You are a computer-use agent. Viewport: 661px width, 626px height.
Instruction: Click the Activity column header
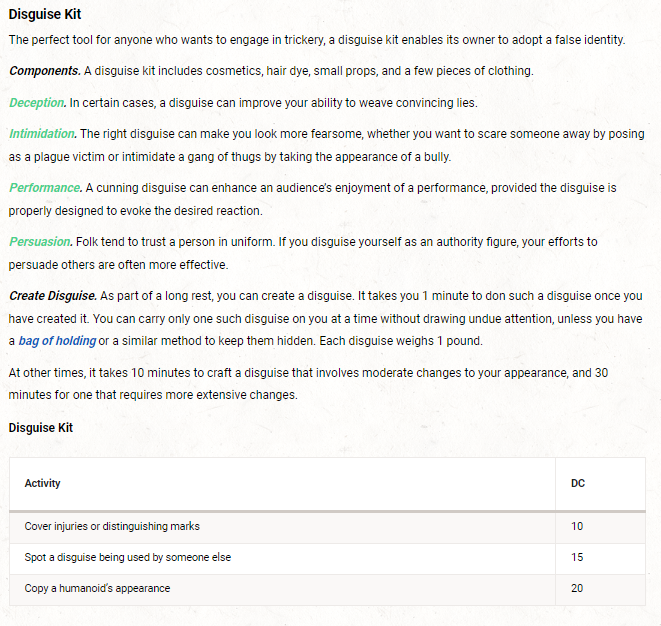coord(43,483)
